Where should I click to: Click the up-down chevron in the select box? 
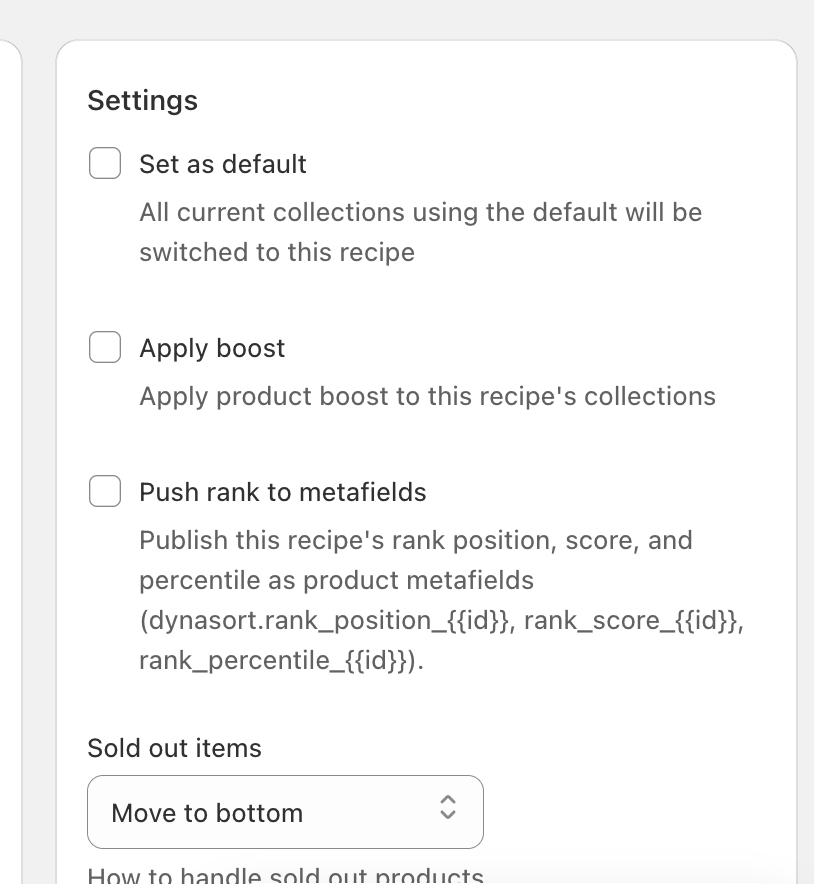point(448,807)
